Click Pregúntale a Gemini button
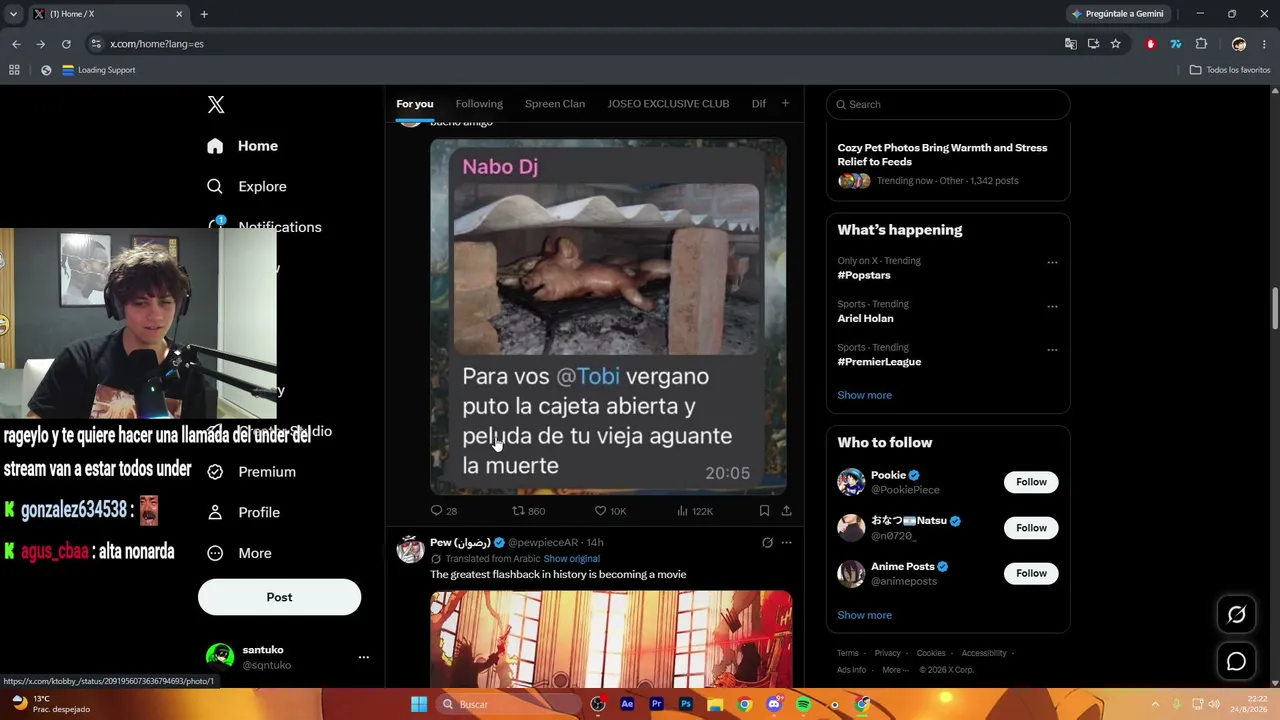Viewport: 1280px width, 720px height. click(x=1117, y=14)
